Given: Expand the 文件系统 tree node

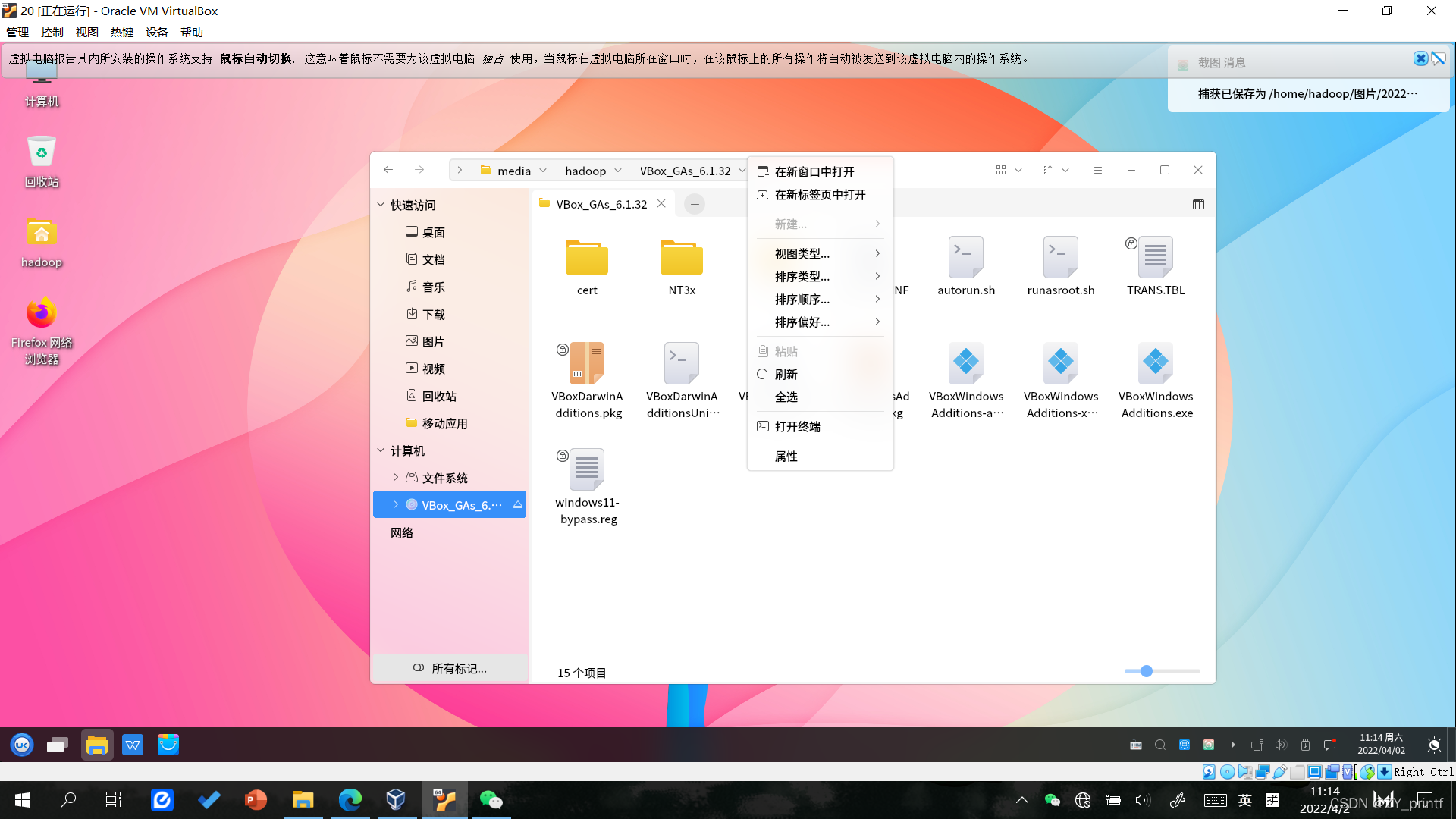Looking at the screenshot, I should [396, 477].
